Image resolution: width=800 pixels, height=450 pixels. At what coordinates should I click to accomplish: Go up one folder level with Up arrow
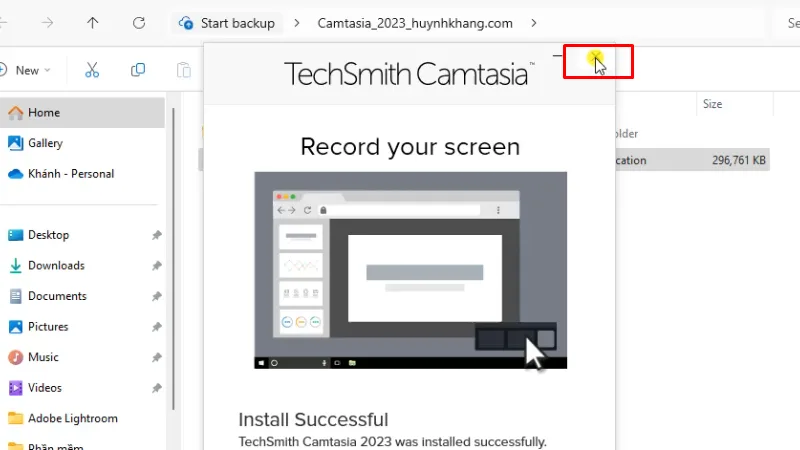click(93, 22)
